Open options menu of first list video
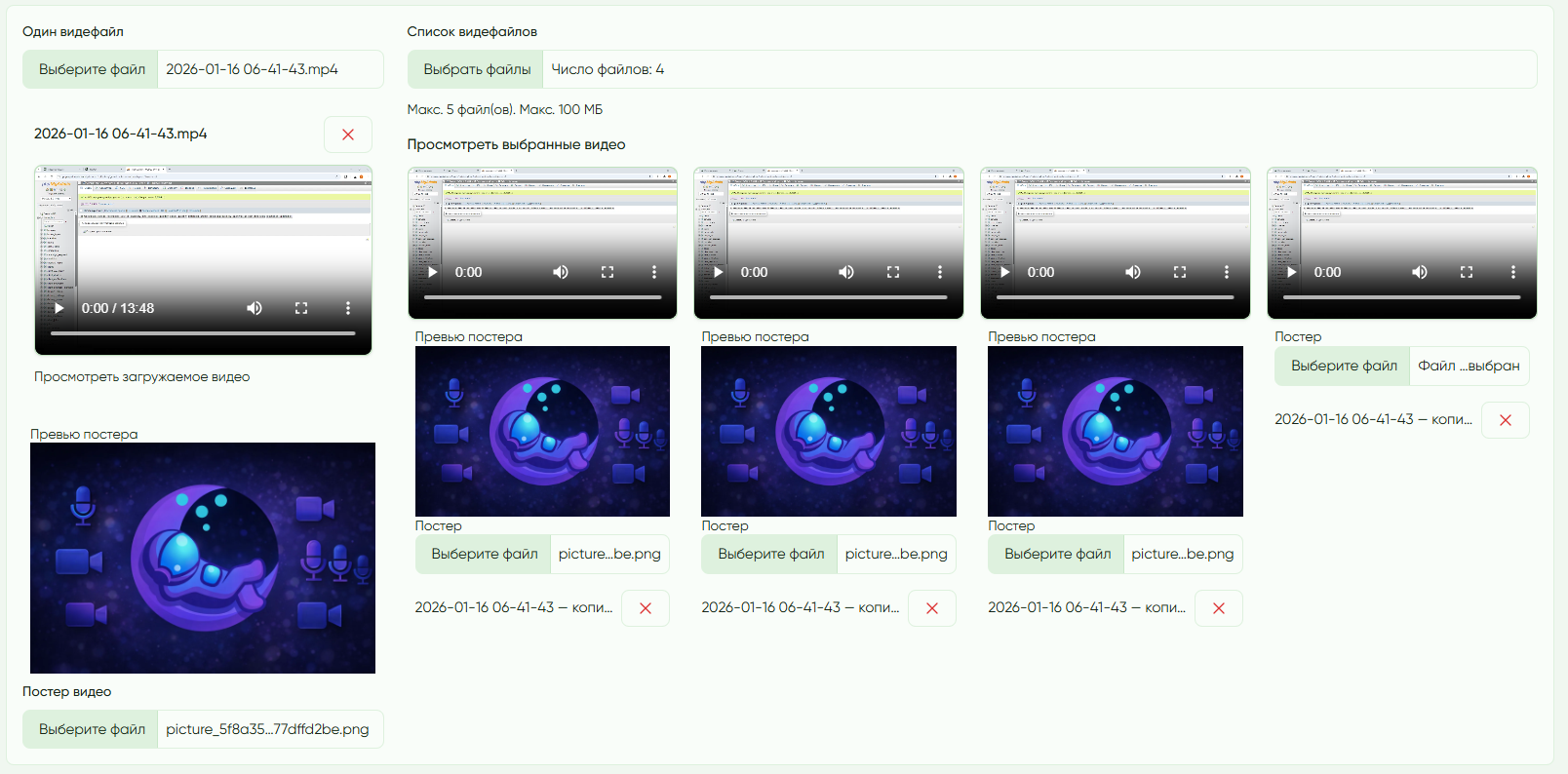 (x=654, y=272)
